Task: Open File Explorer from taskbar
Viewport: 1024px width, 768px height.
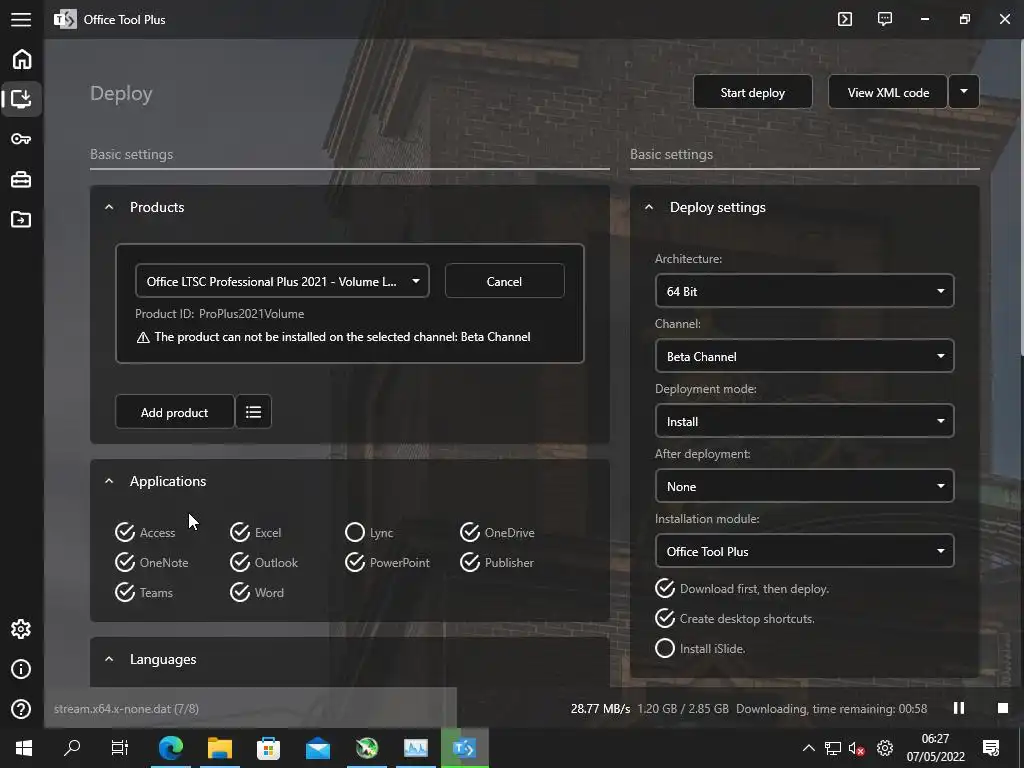Action: click(x=220, y=748)
